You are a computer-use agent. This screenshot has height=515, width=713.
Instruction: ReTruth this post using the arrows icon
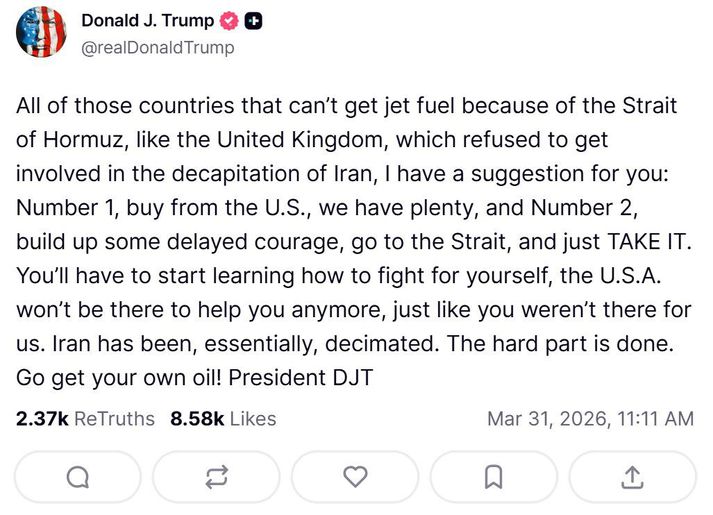click(216, 478)
